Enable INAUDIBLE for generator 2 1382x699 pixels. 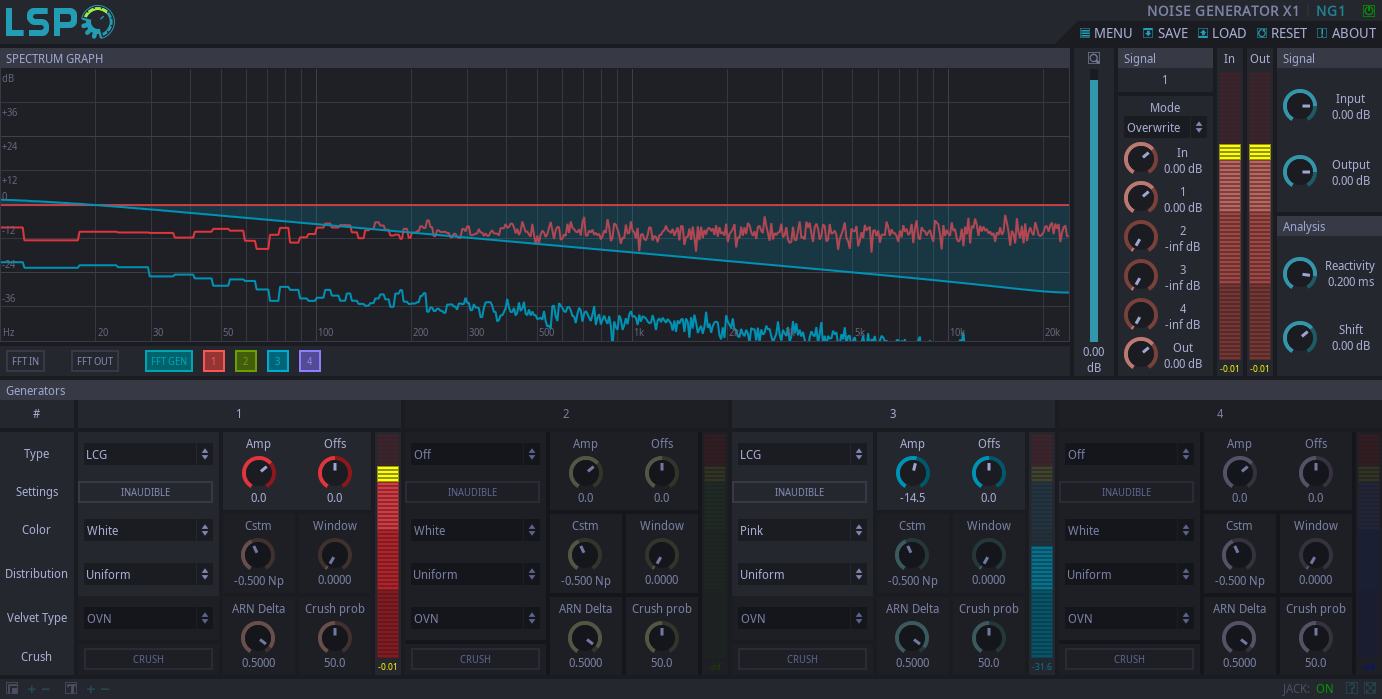tap(472, 492)
